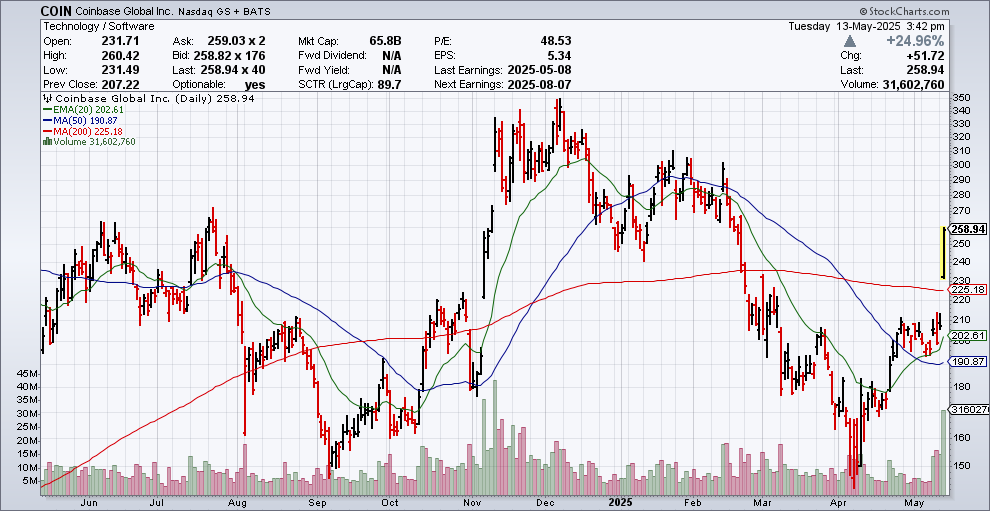Open the © StockCharts.com attribution
The width and height of the screenshot is (990, 511).
[x=904, y=11]
